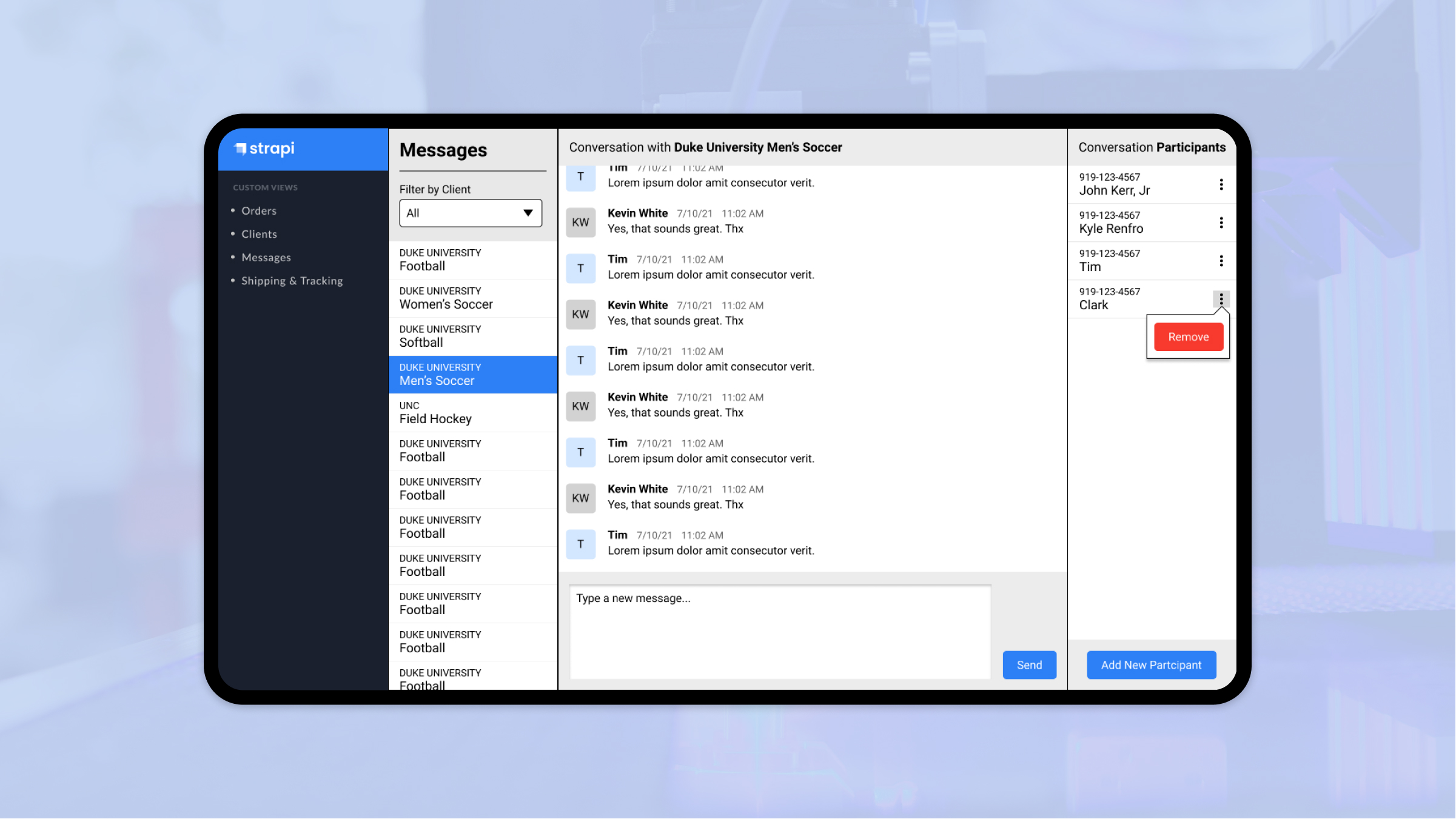1456x819 pixels.
Task: Open three-dot menu for Kyle Renfro
Action: coord(1221,222)
